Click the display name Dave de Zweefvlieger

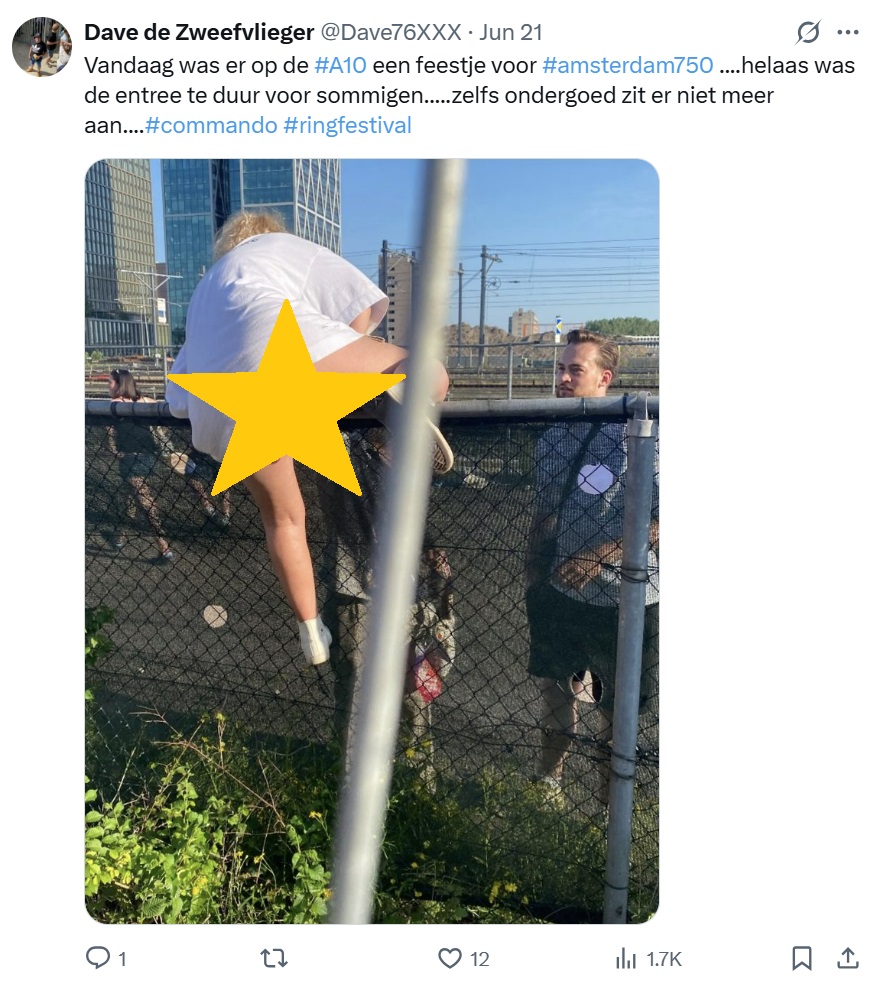pos(199,32)
